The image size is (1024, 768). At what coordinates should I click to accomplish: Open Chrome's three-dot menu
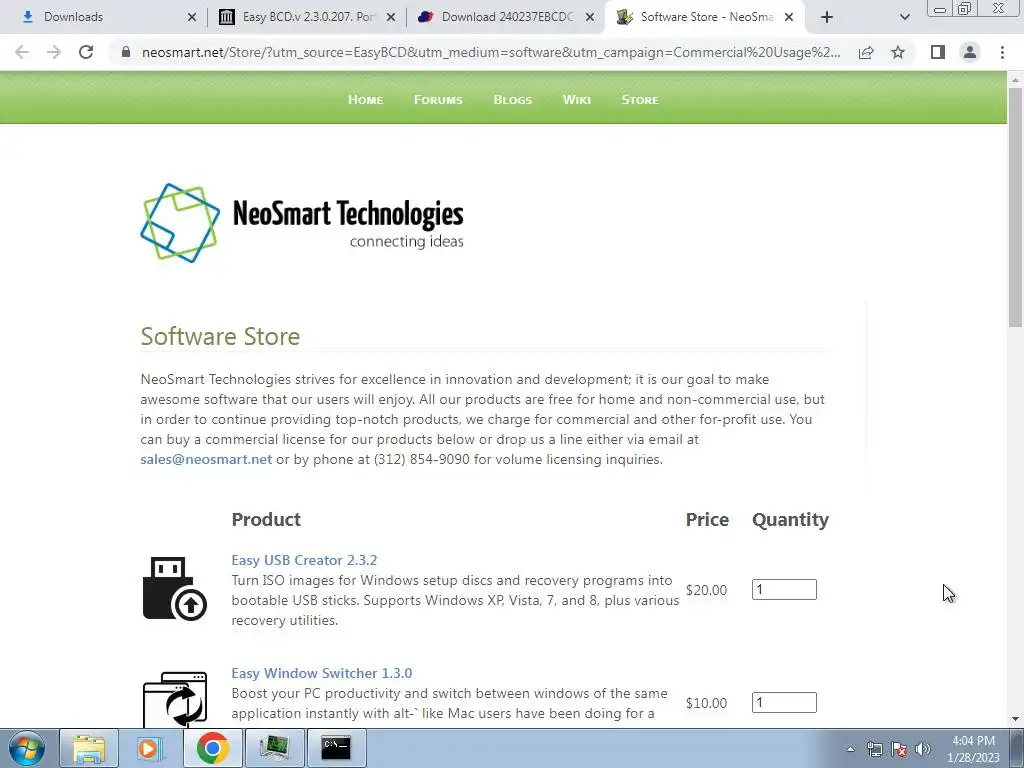coord(1002,52)
